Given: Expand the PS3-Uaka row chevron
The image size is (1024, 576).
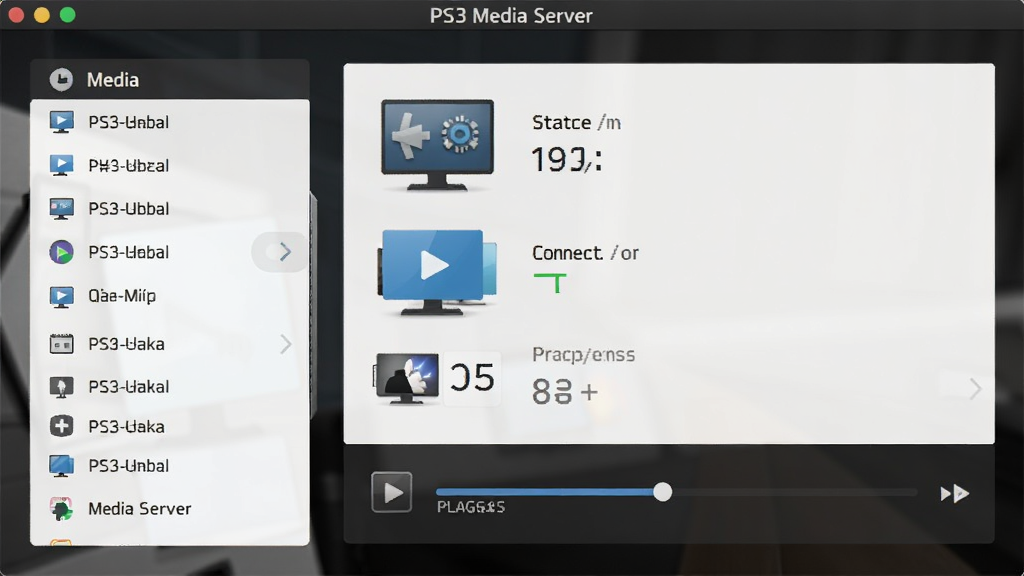Looking at the screenshot, I should (285, 344).
